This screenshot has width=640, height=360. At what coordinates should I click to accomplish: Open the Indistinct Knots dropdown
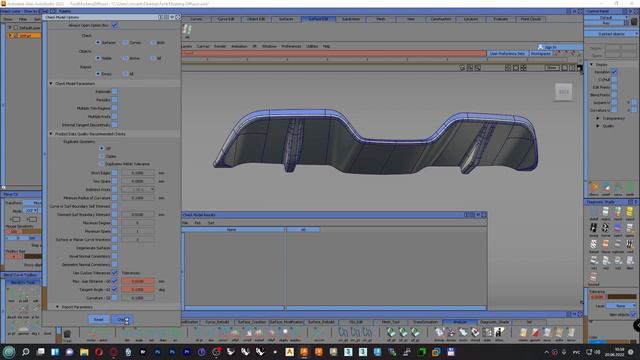pyautogui.click(x=138, y=189)
